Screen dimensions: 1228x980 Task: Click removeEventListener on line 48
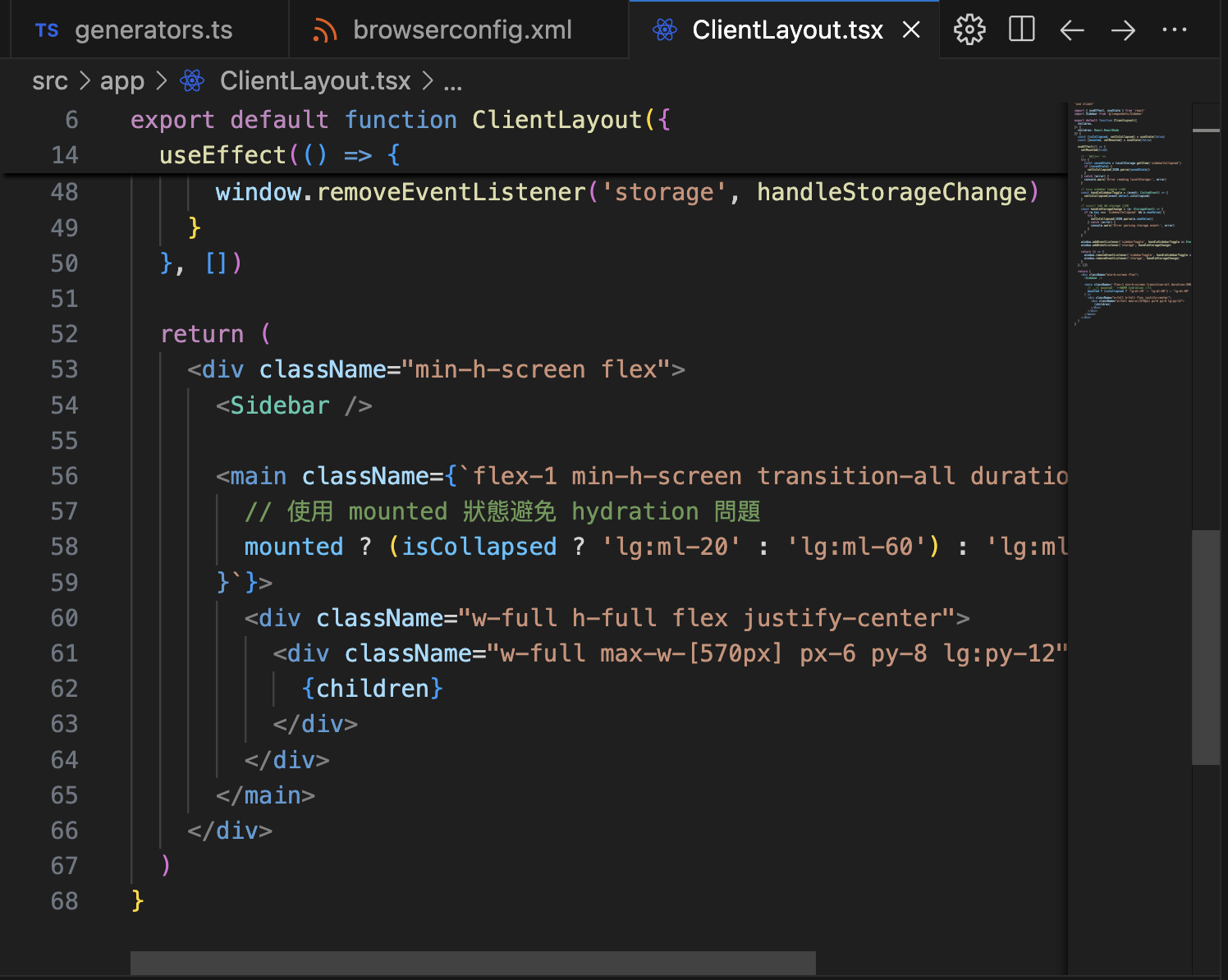pos(451,192)
